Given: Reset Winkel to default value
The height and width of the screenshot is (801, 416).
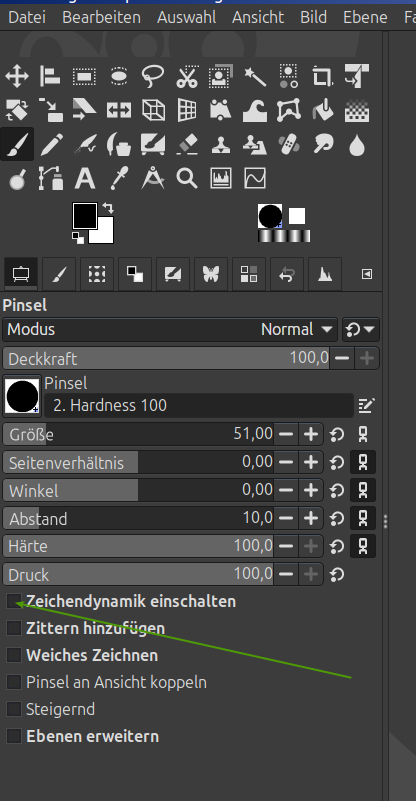Looking at the screenshot, I should point(337,491).
